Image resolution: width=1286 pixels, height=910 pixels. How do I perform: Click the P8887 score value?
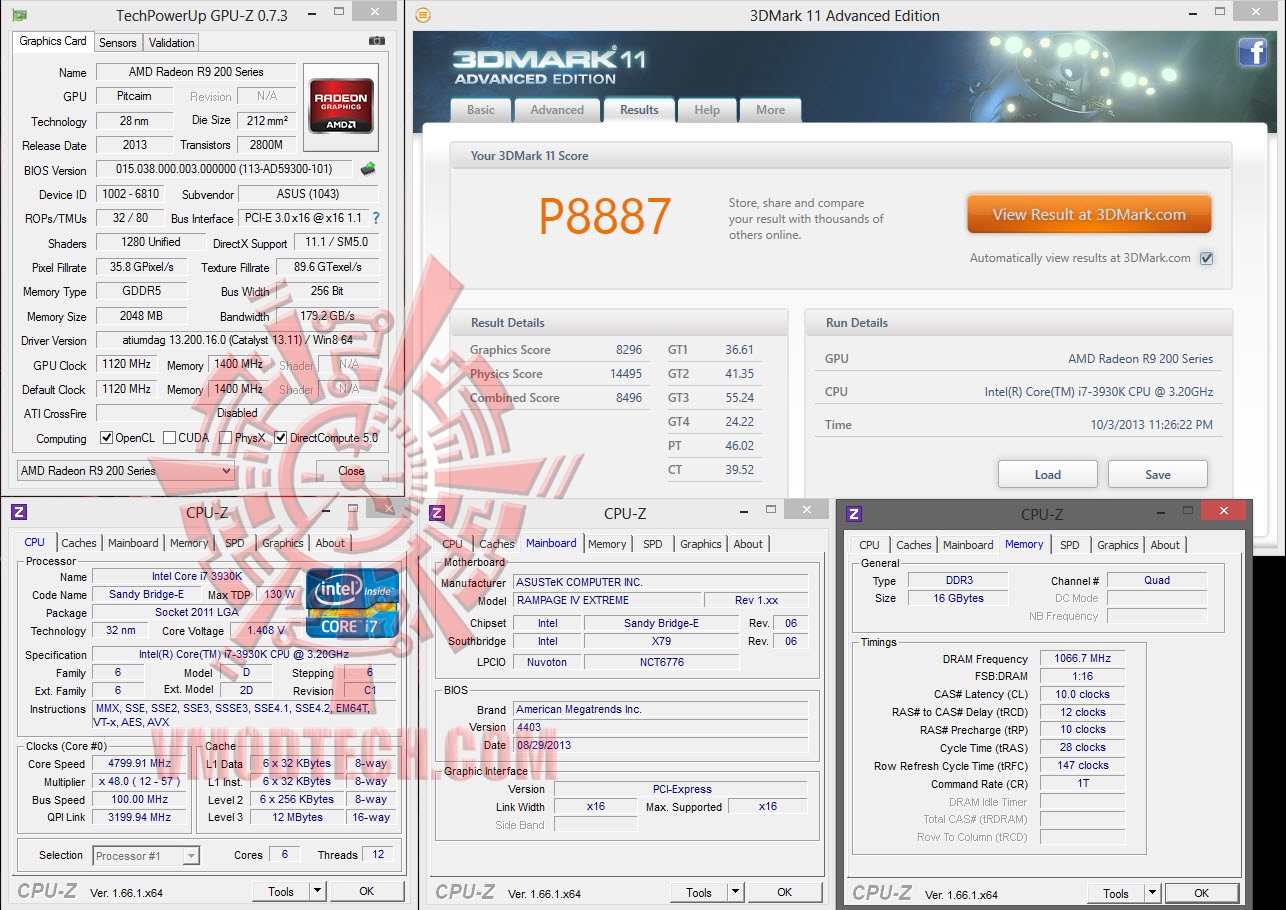click(x=605, y=216)
